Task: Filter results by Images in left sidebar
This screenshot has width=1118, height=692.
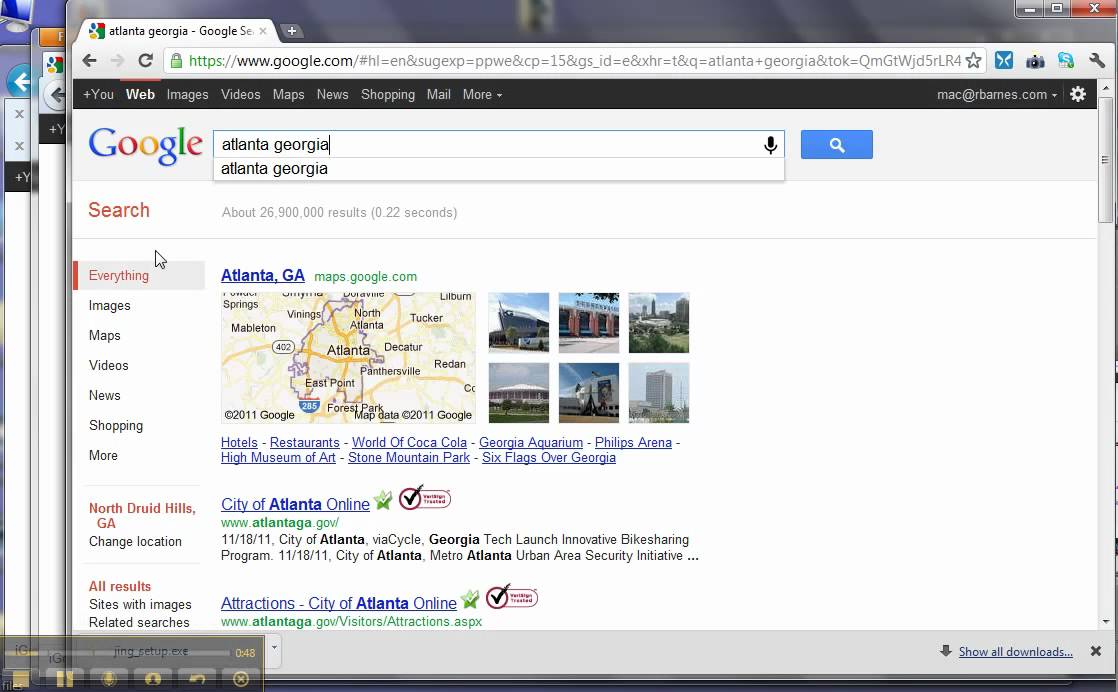Action: 110,306
